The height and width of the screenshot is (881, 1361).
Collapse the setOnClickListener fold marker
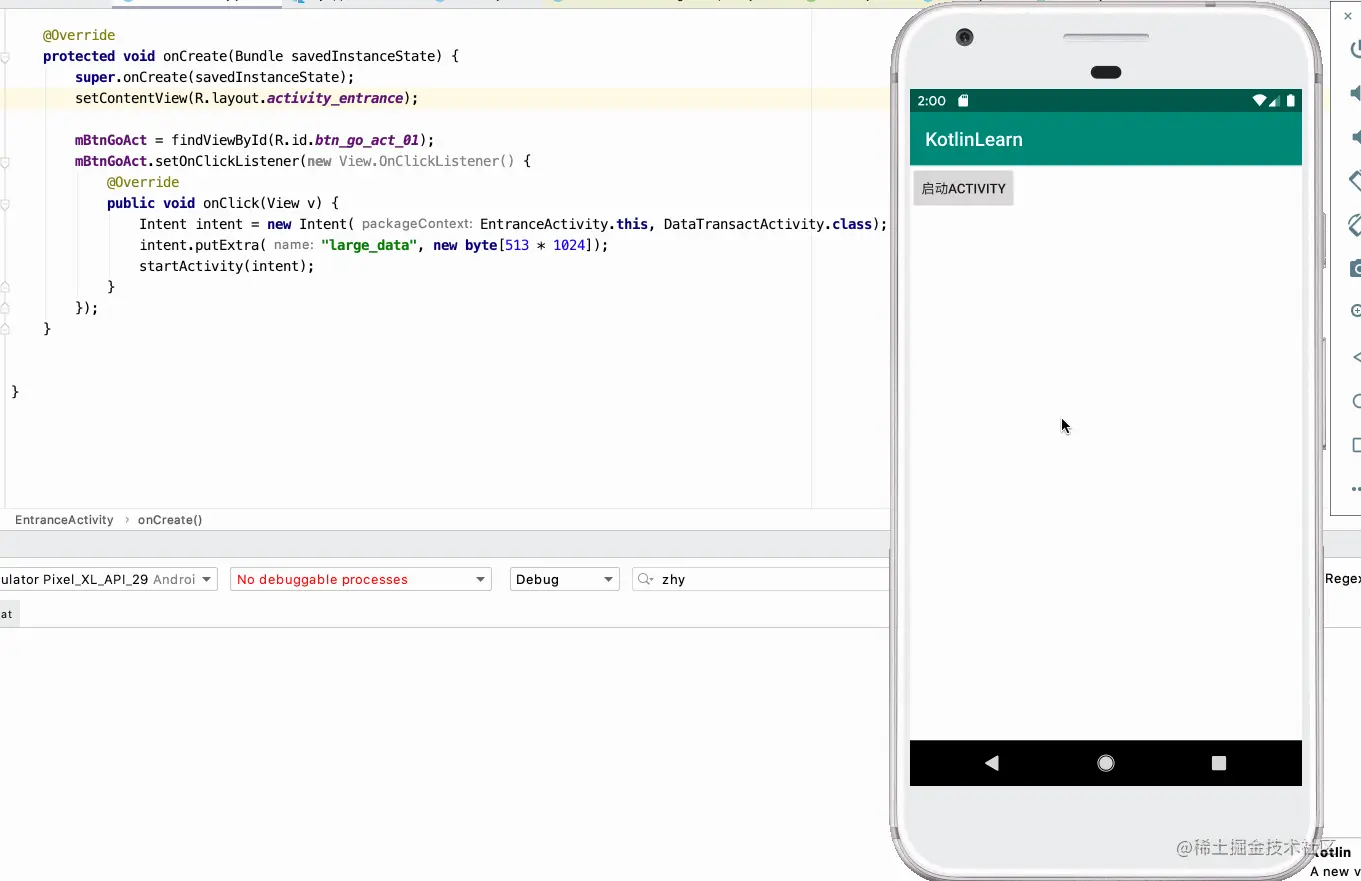5,161
